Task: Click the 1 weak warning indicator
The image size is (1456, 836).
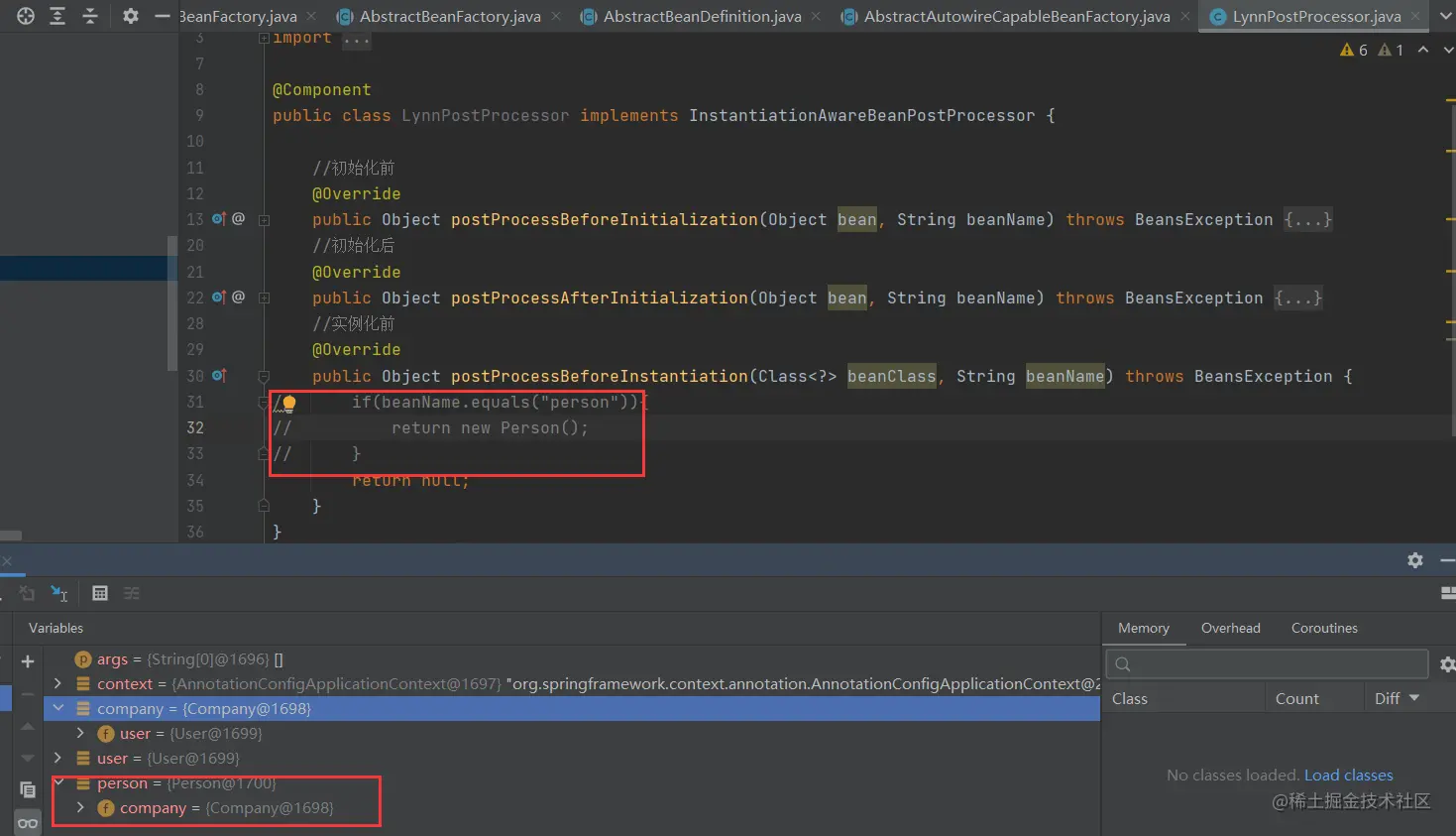Action: (1391, 50)
